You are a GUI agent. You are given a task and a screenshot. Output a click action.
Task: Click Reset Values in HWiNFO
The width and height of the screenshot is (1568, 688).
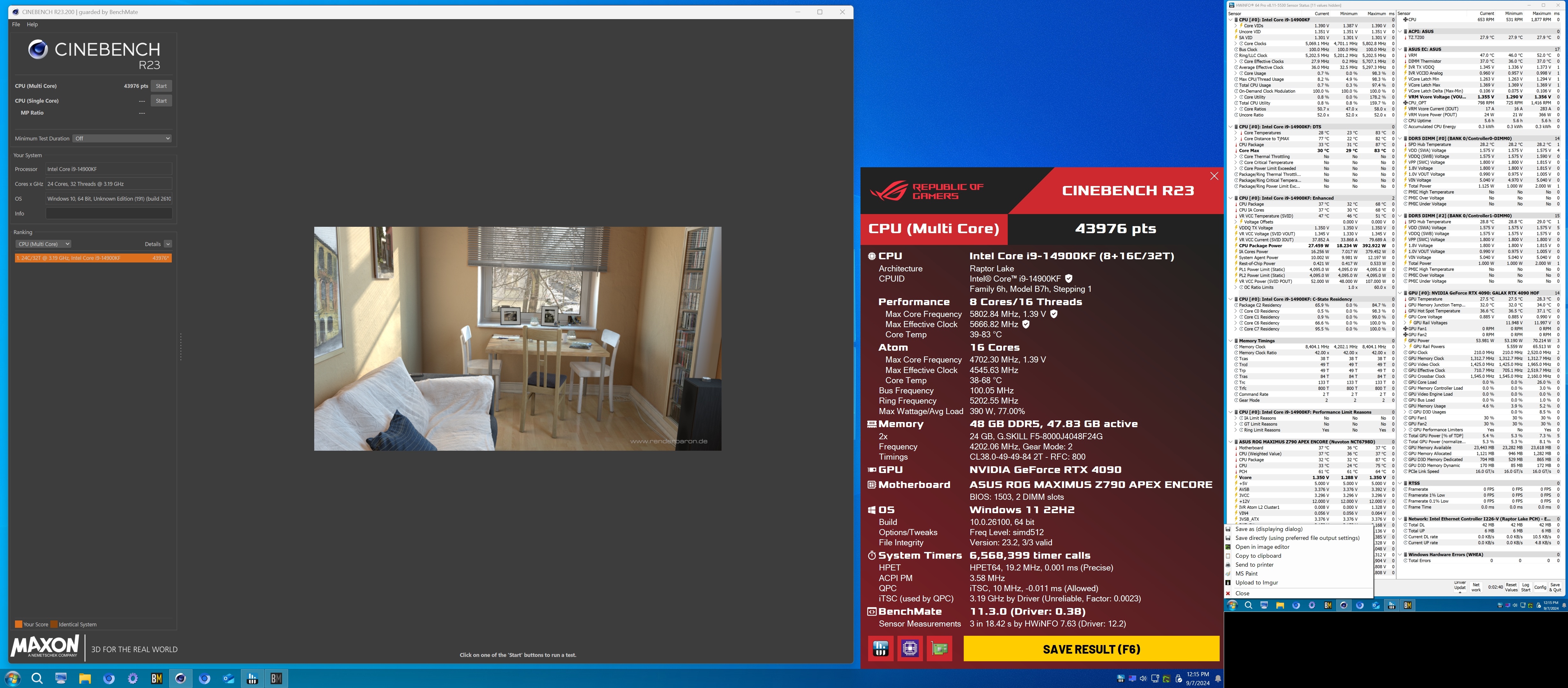1511,587
